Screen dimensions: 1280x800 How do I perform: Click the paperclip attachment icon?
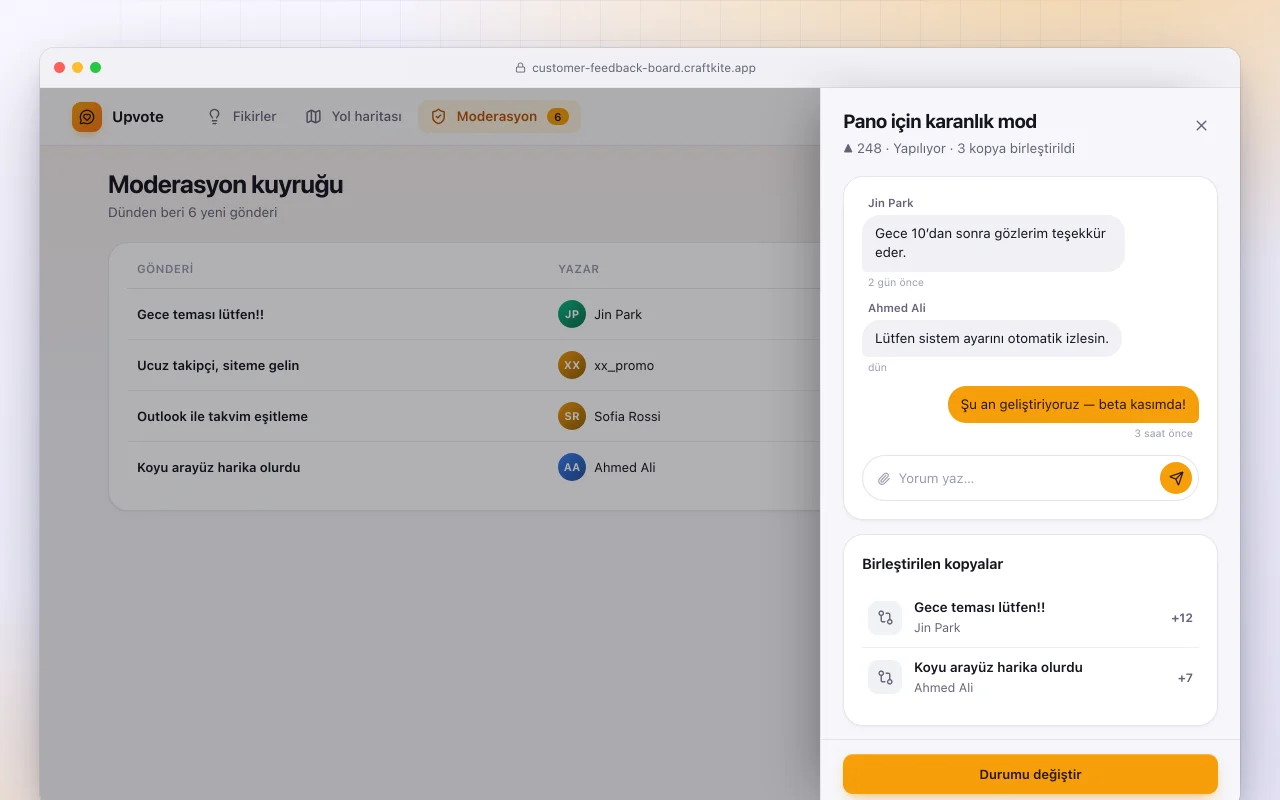(884, 479)
